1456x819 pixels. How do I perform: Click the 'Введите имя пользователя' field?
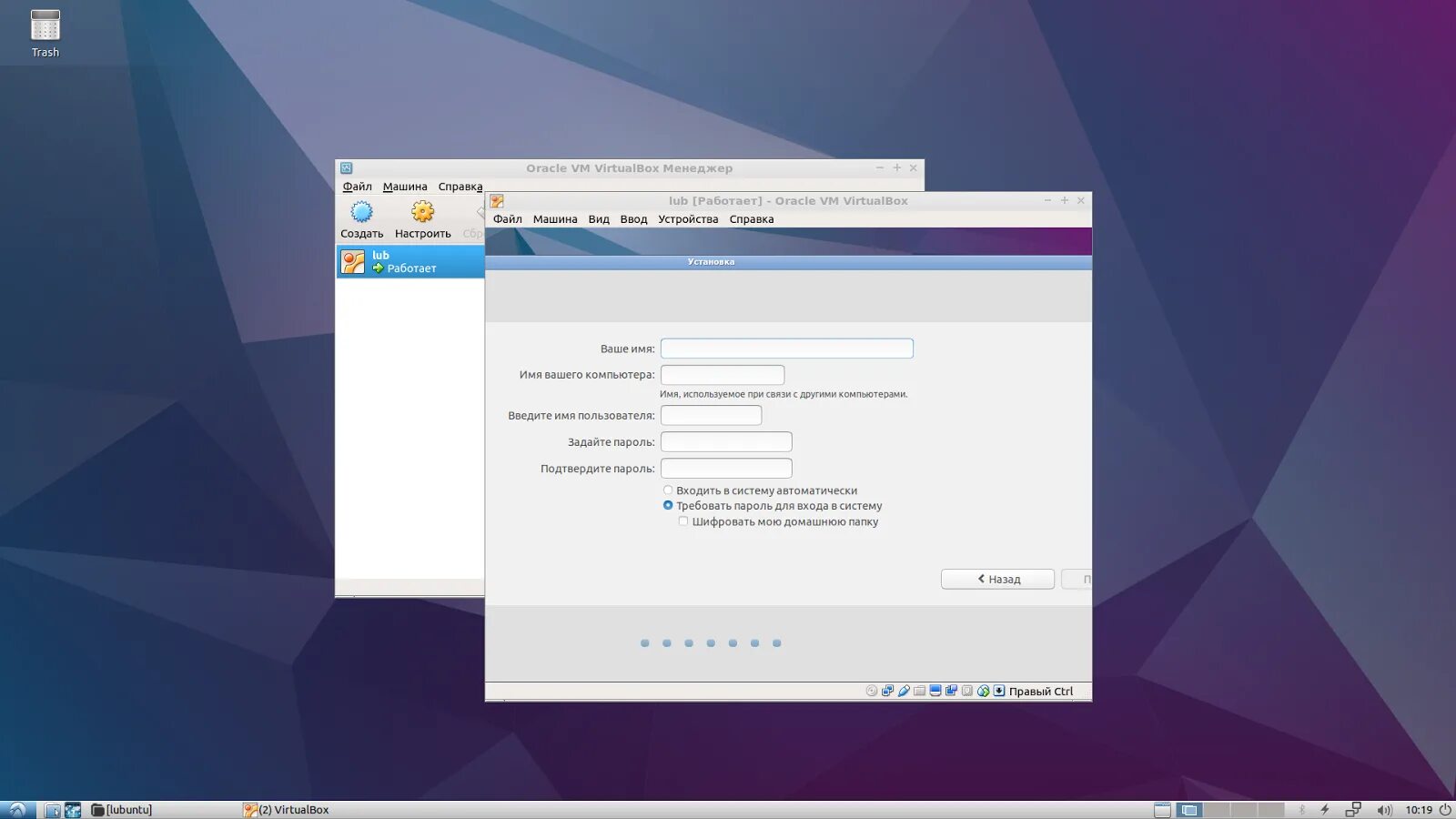point(711,416)
